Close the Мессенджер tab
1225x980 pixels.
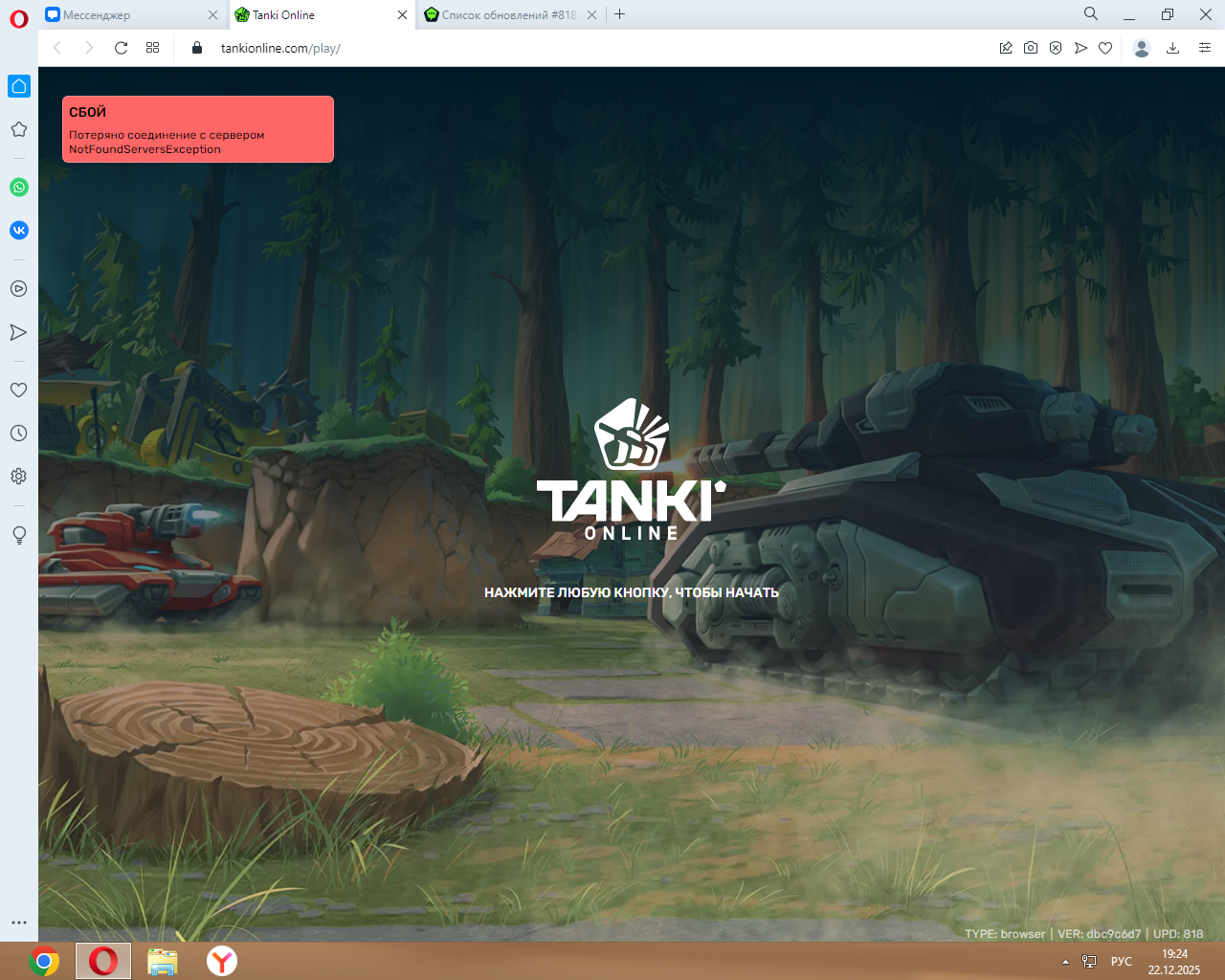pos(213,15)
